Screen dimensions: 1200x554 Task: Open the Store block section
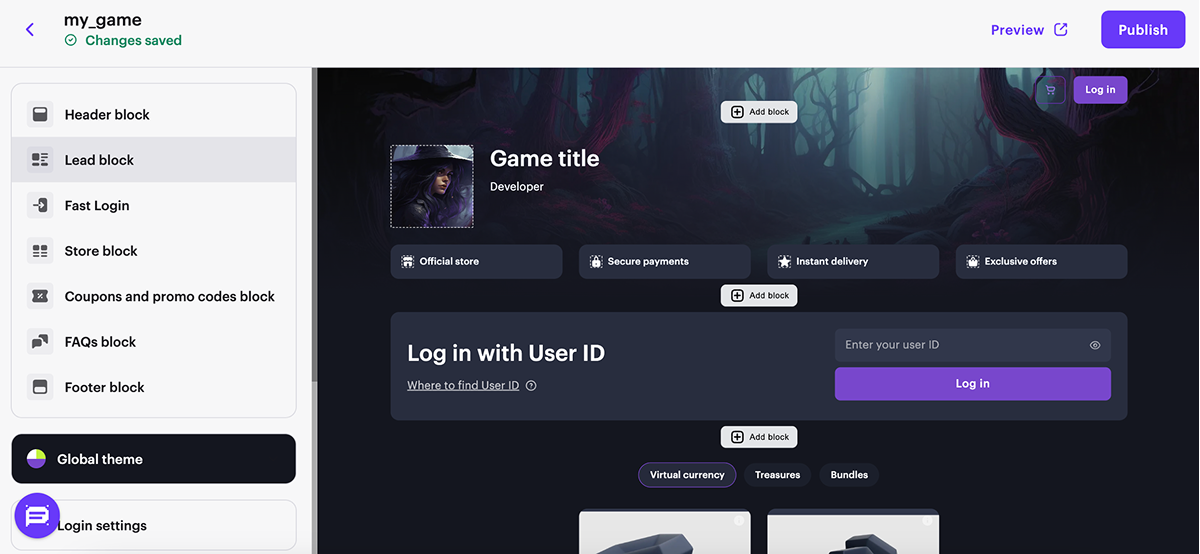(101, 251)
